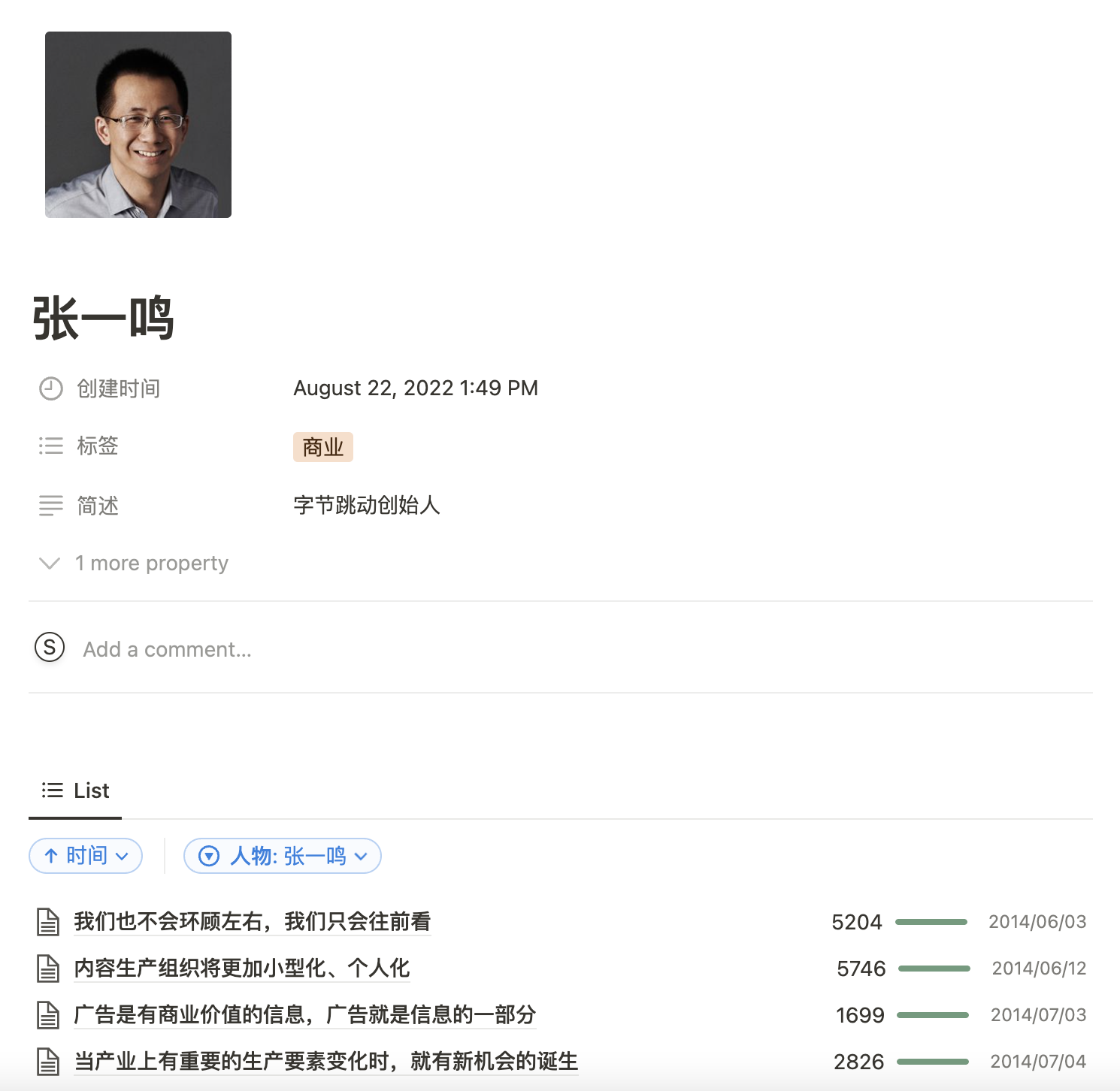Click the S user avatar in comments
Image resolution: width=1120 pixels, height=1091 pixels.
(50, 647)
